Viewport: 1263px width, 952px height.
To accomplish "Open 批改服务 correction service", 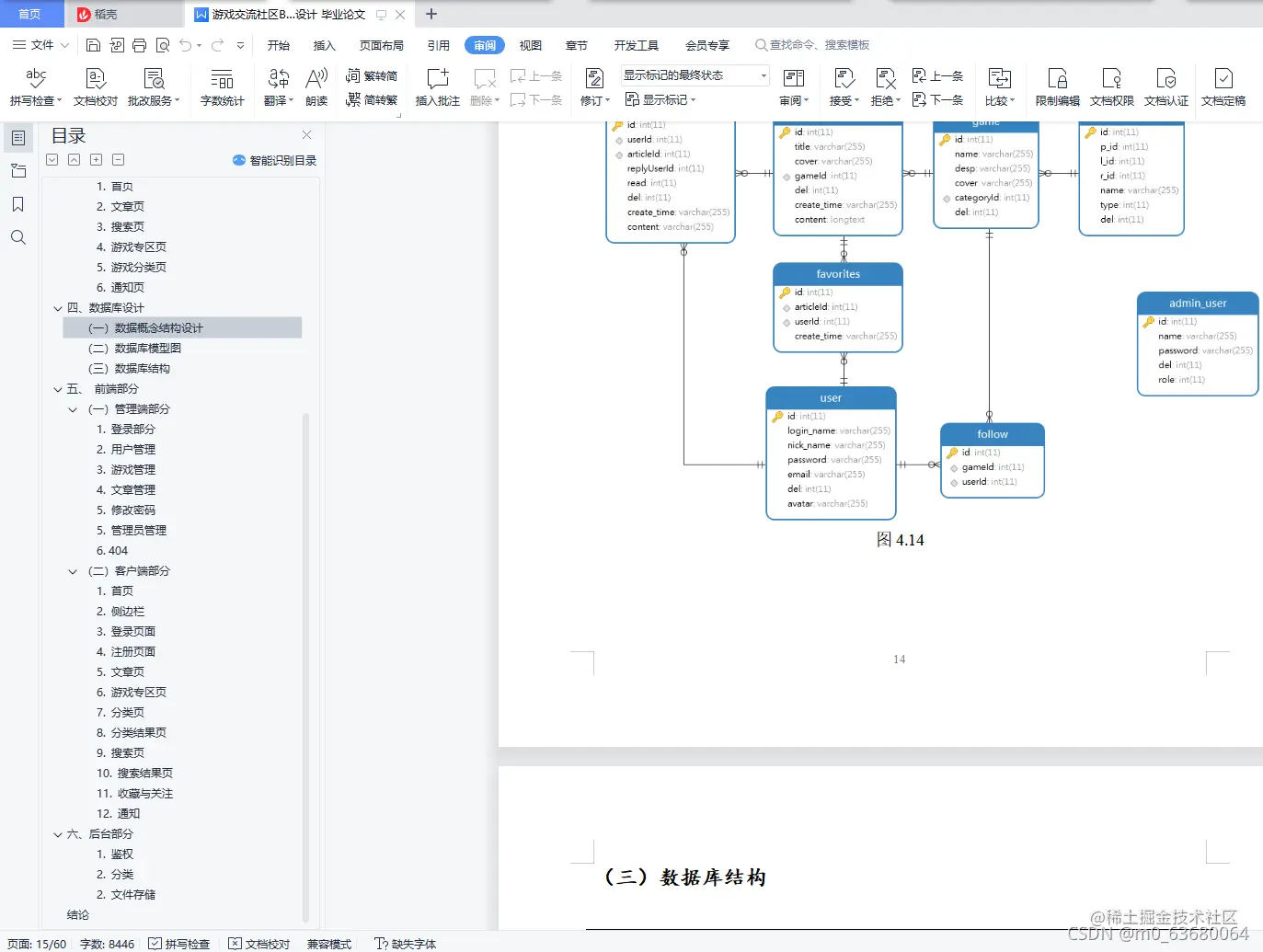I will pyautogui.click(x=154, y=86).
